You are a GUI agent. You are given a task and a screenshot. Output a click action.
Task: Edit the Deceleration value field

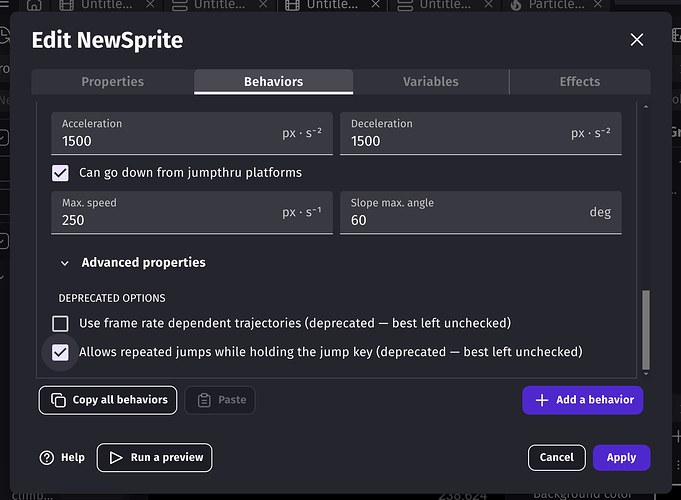pyautogui.click(x=481, y=133)
